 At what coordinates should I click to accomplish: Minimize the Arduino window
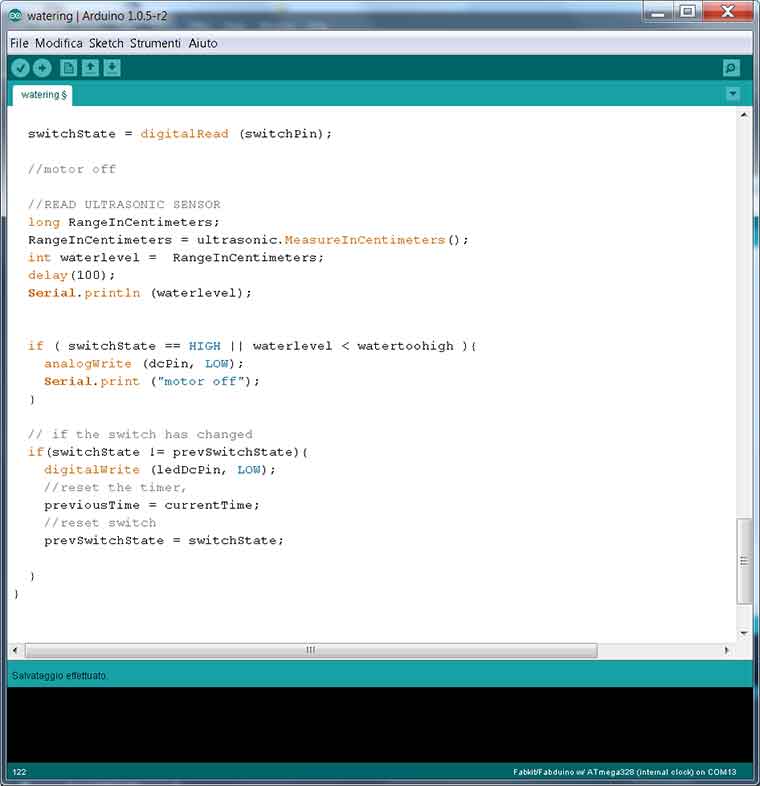[658, 12]
